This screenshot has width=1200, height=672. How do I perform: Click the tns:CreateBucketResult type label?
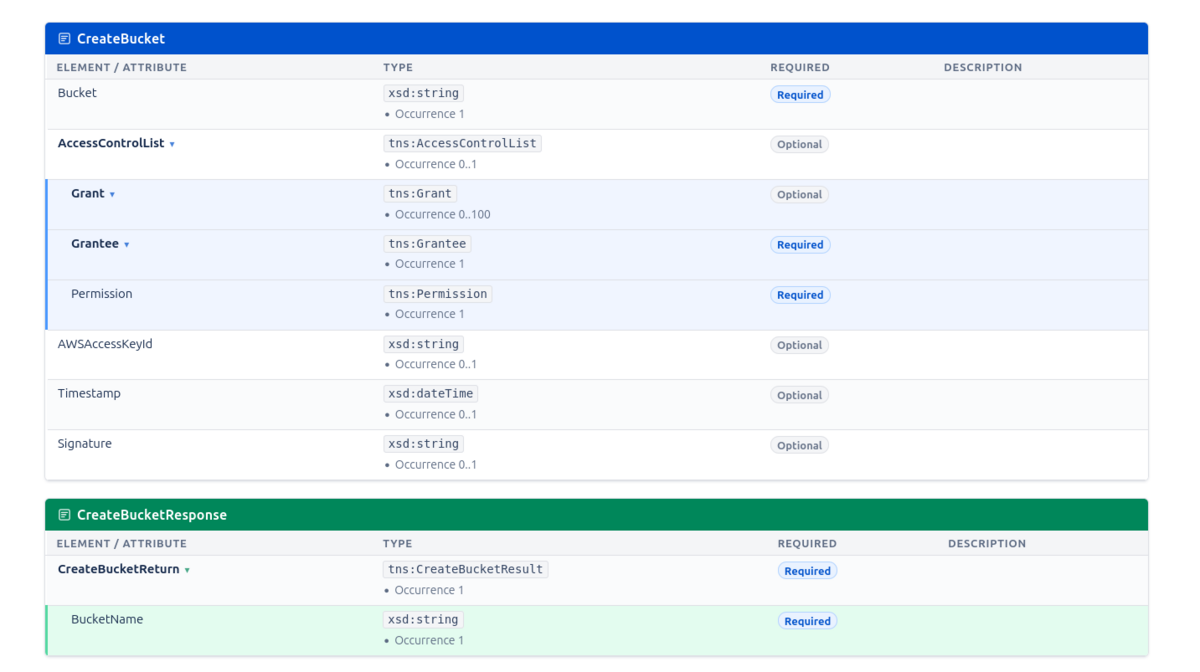click(x=465, y=569)
